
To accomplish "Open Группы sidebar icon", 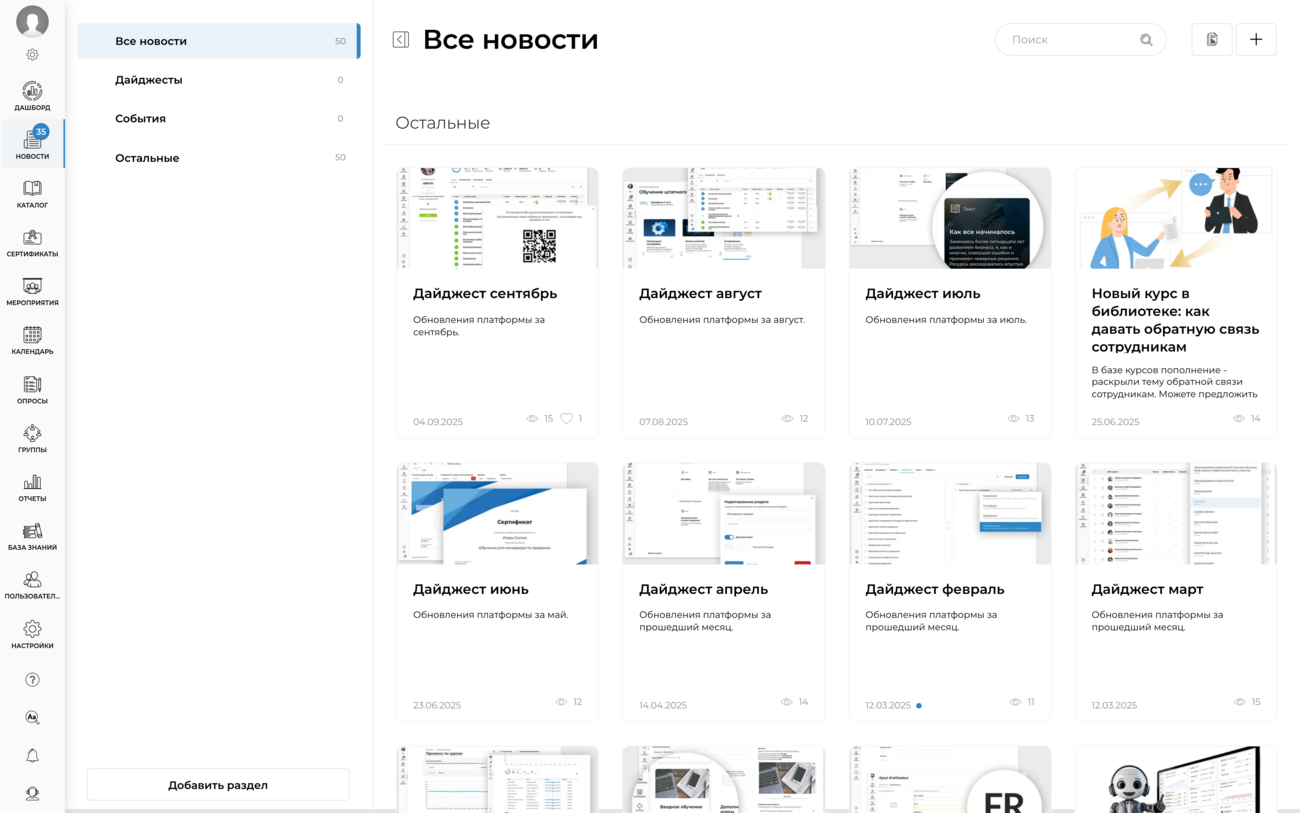I will (32, 439).
